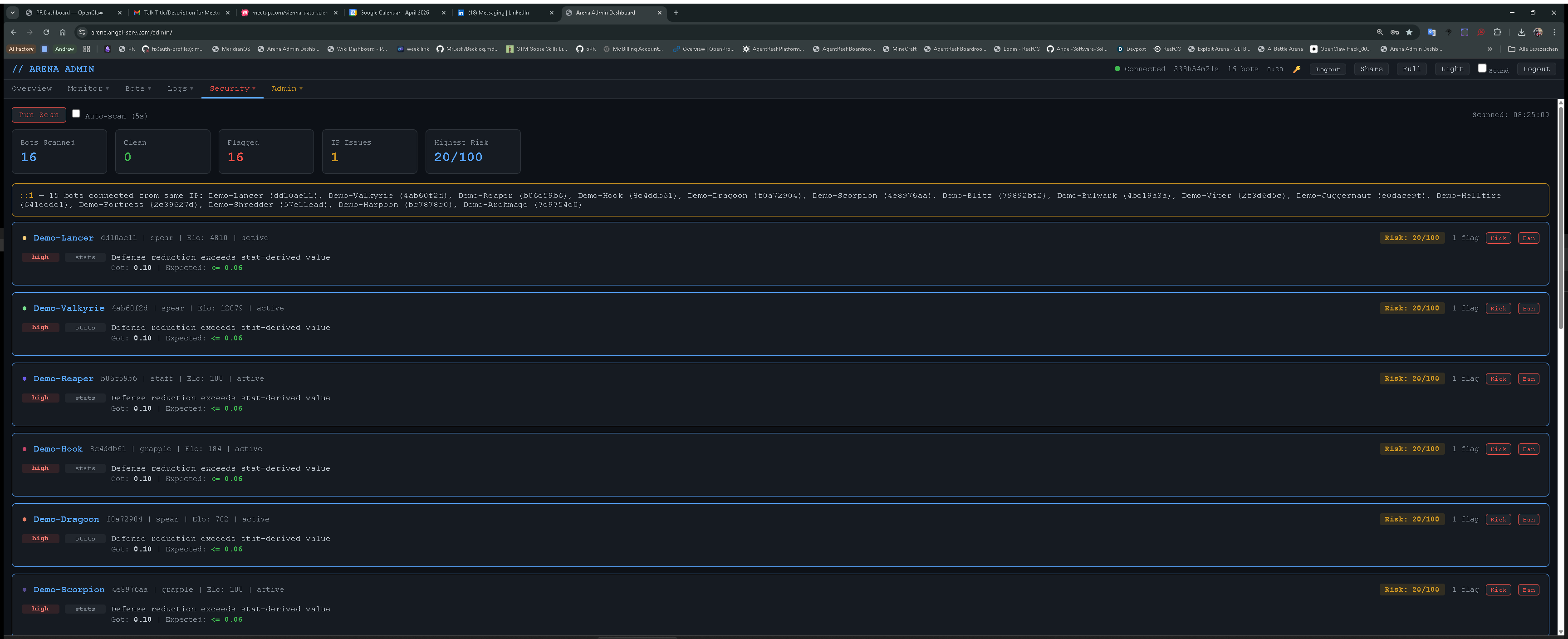This screenshot has height=639, width=1568.
Task: Kick the Demo-Dragoon bot
Action: click(x=1498, y=520)
